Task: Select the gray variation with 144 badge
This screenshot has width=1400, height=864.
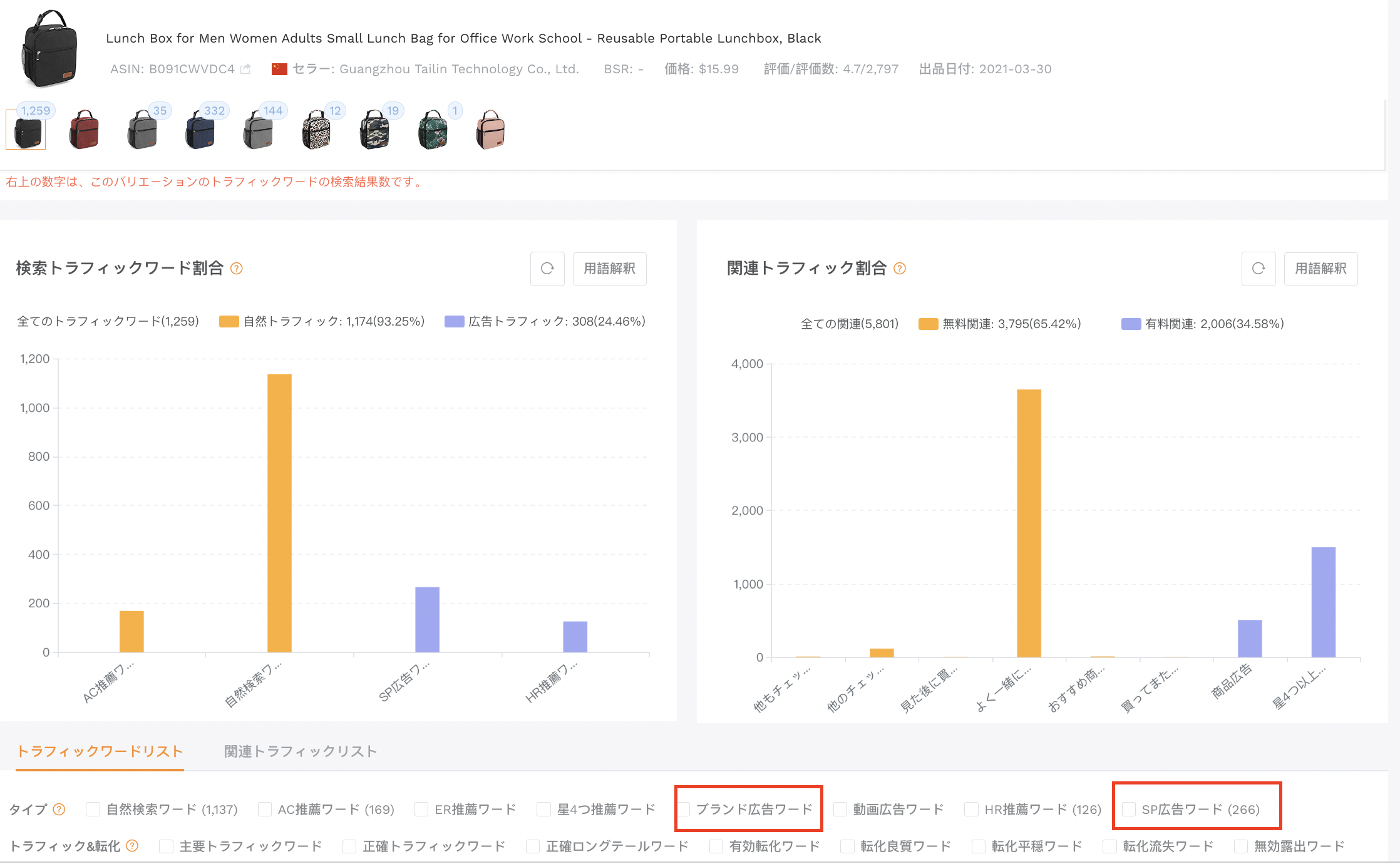Action: tap(258, 130)
